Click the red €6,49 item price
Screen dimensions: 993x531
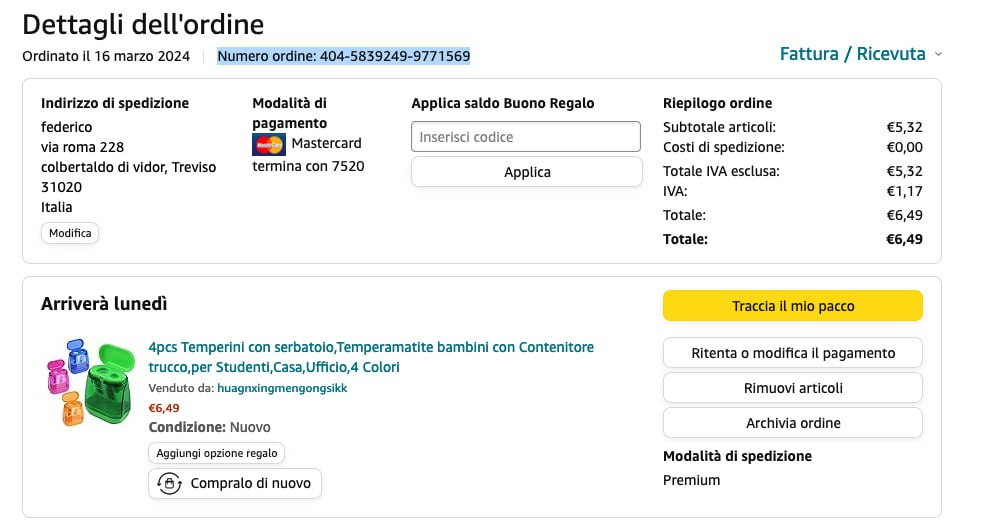pyautogui.click(x=164, y=408)
